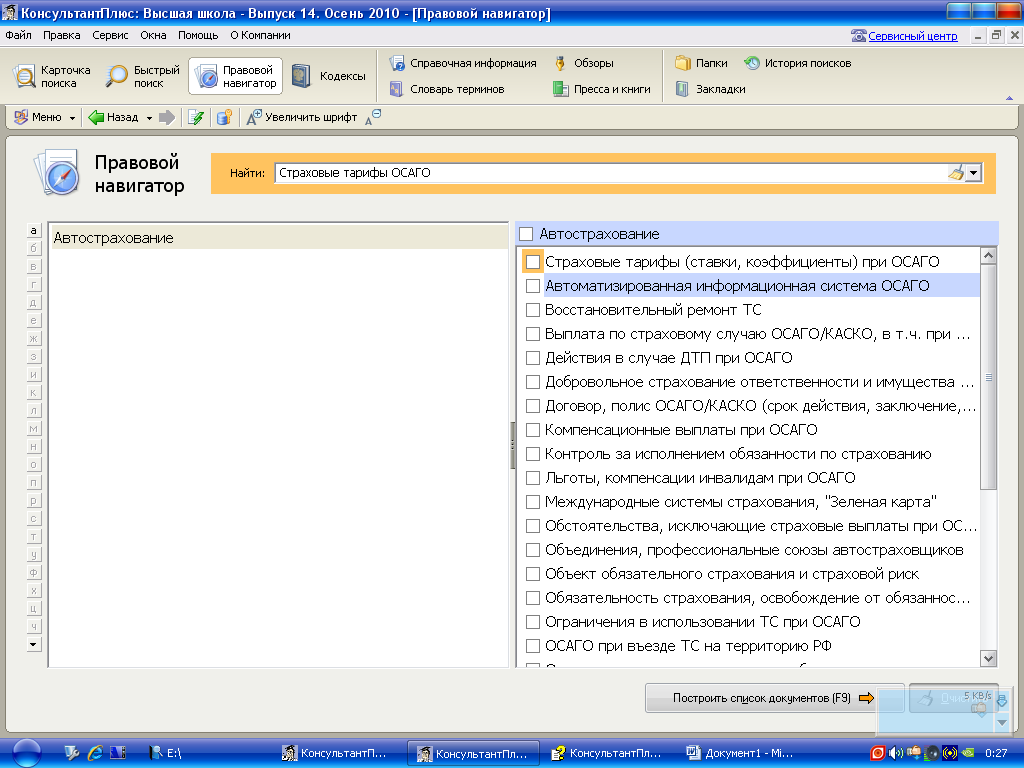This screenshot has width=1024, height=768.
Task: Open Правка menu
Action: [x=61, y=35]
